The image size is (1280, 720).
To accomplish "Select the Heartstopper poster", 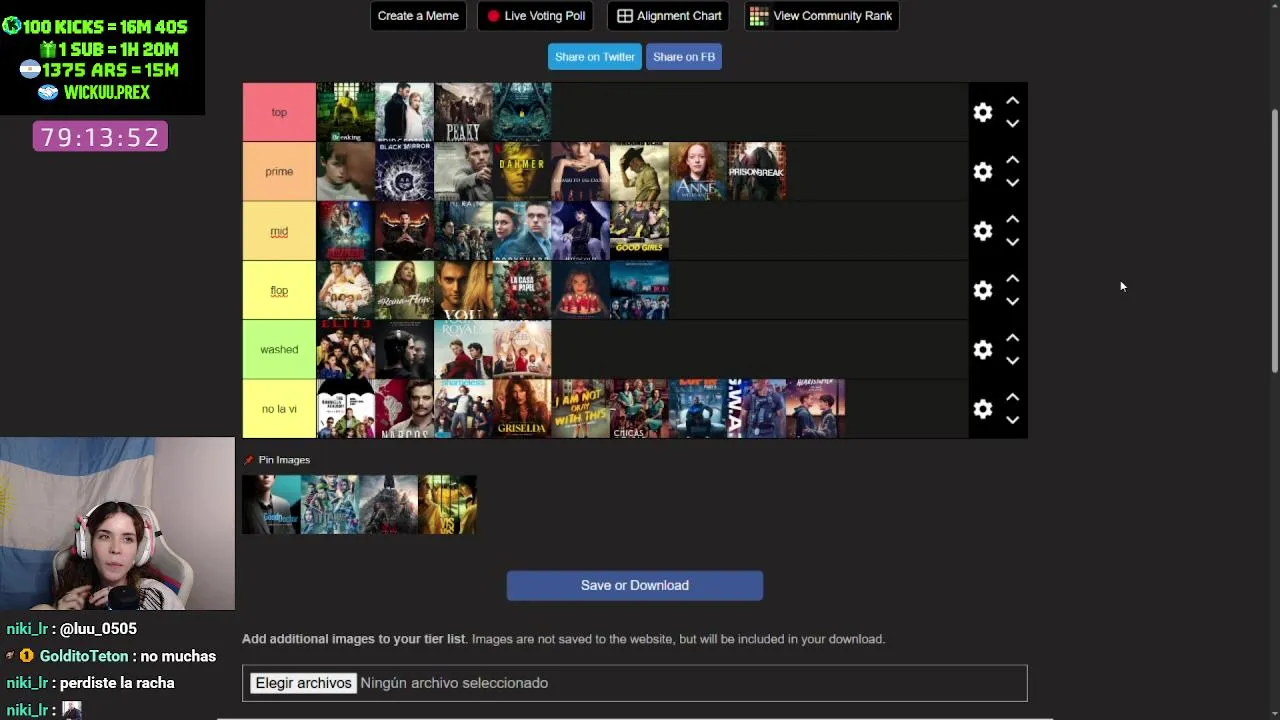I will click(816, 409).
